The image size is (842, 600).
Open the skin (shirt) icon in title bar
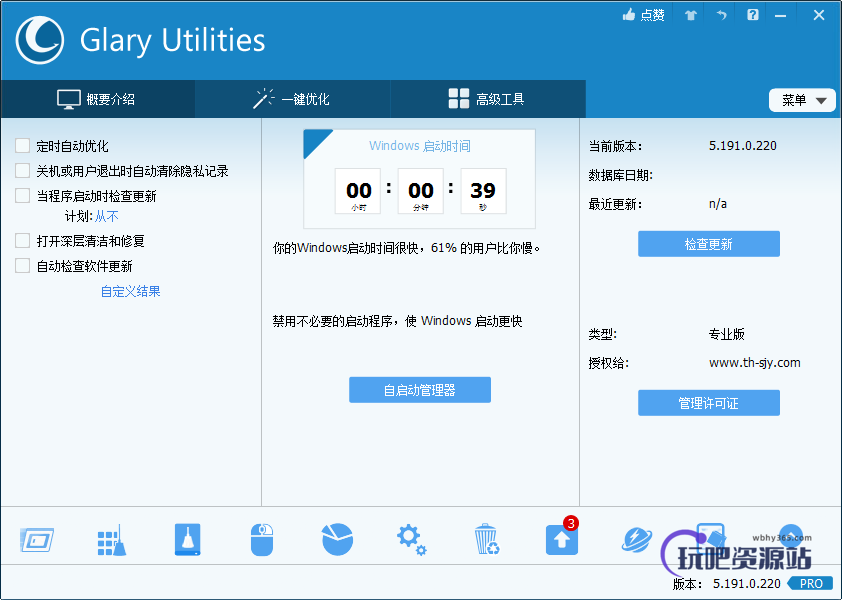(x=691, y=15)
